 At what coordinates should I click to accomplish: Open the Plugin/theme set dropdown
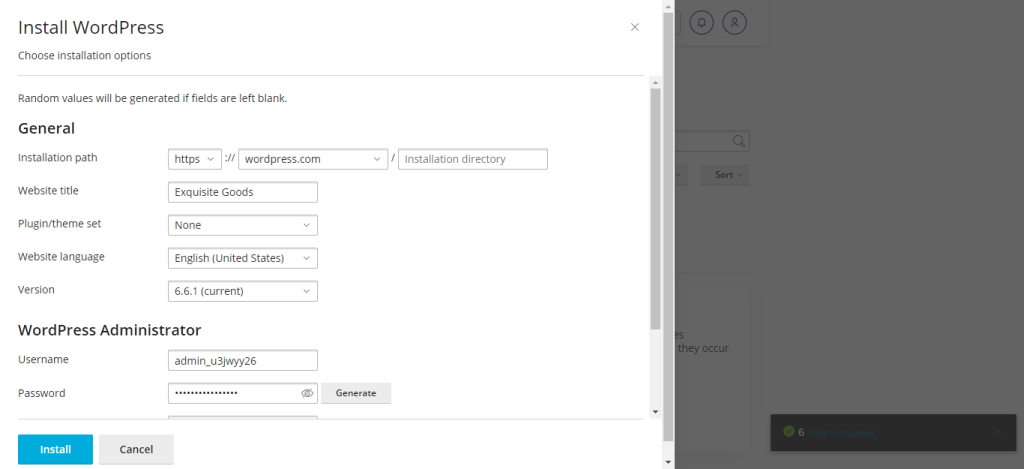pos(243,225)
